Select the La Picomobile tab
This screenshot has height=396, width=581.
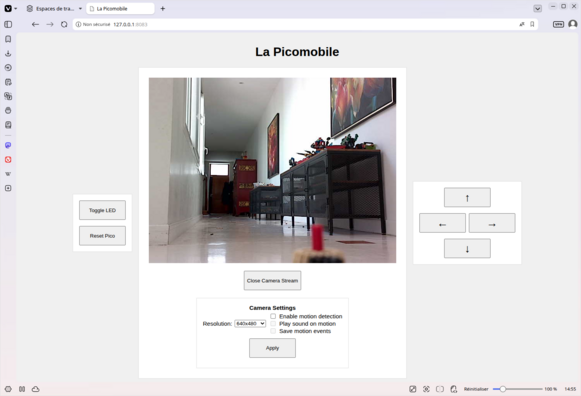tap(120, 9)
